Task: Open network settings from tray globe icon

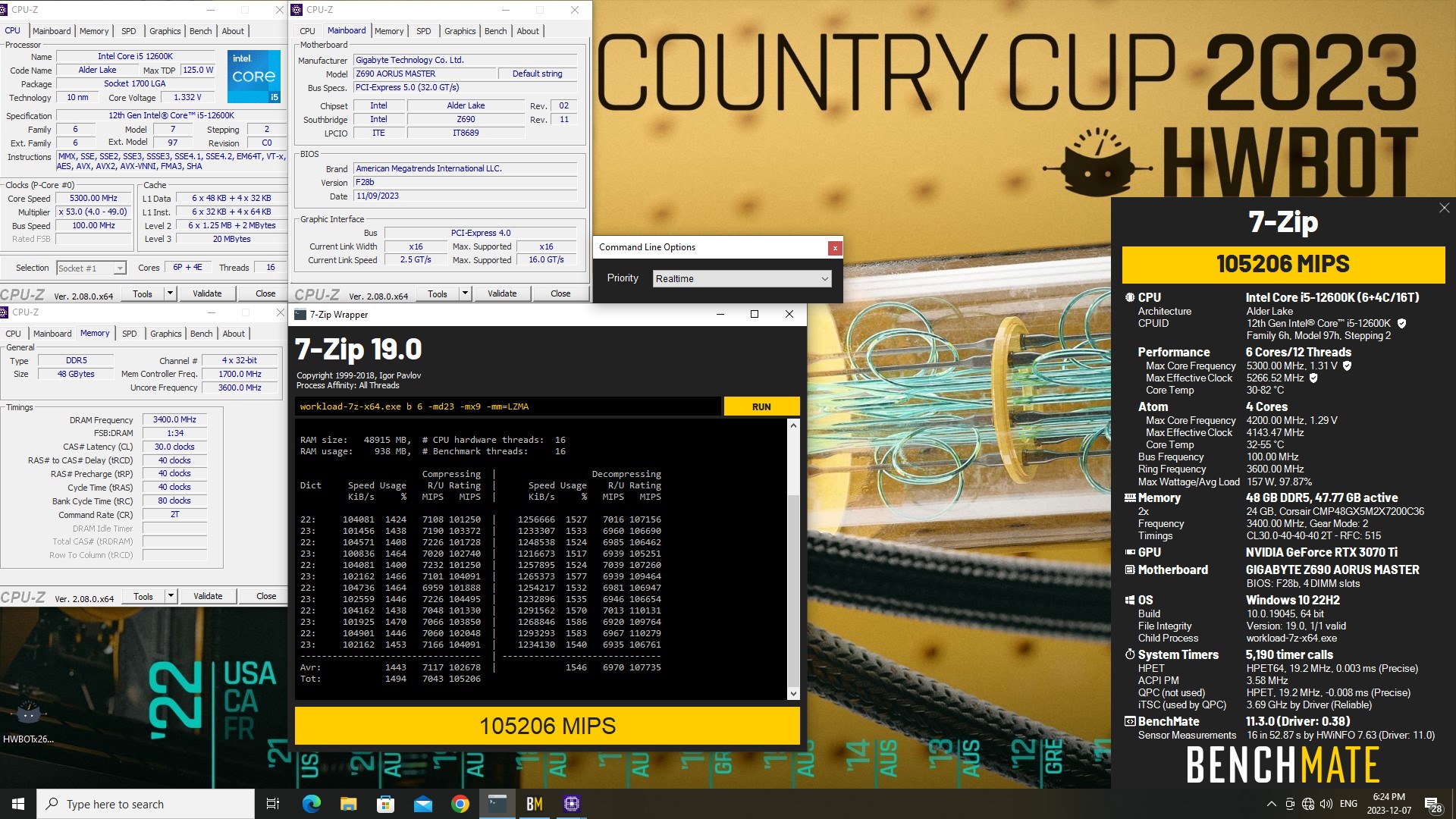Action: 1308,804
